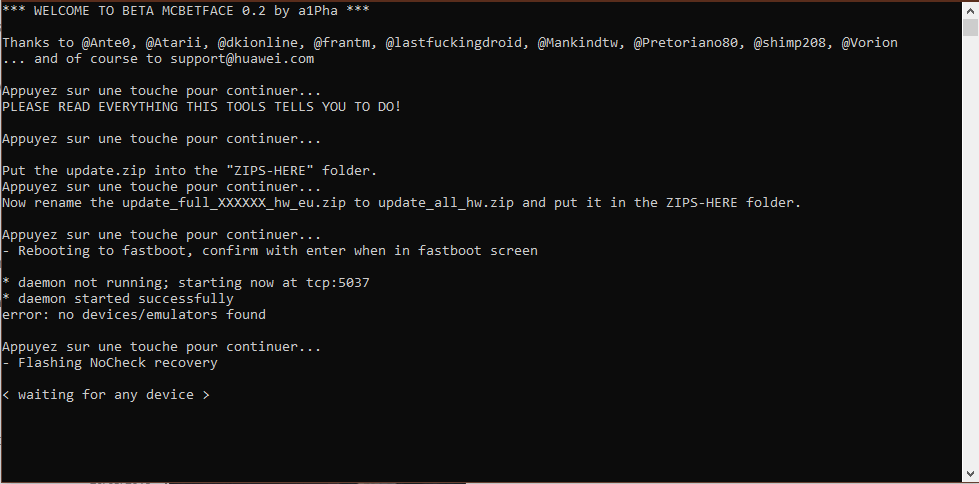979x484 pixels.
Task: Click the @Vorion mention in credits
Action: coord(869,43)
